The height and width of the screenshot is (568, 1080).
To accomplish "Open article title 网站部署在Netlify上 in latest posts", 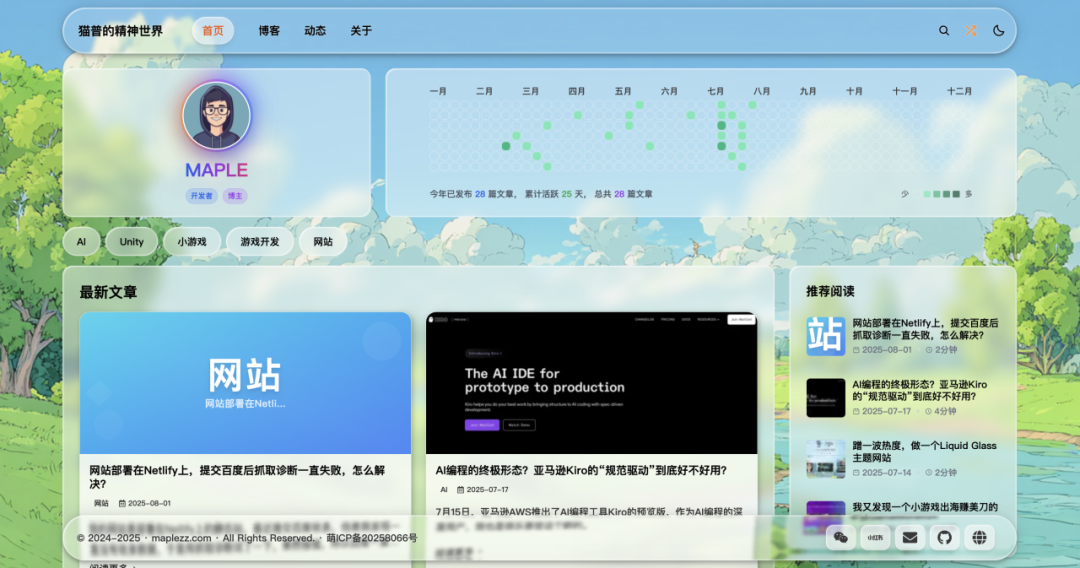I will pyautogui.click(x=237, y=477).
